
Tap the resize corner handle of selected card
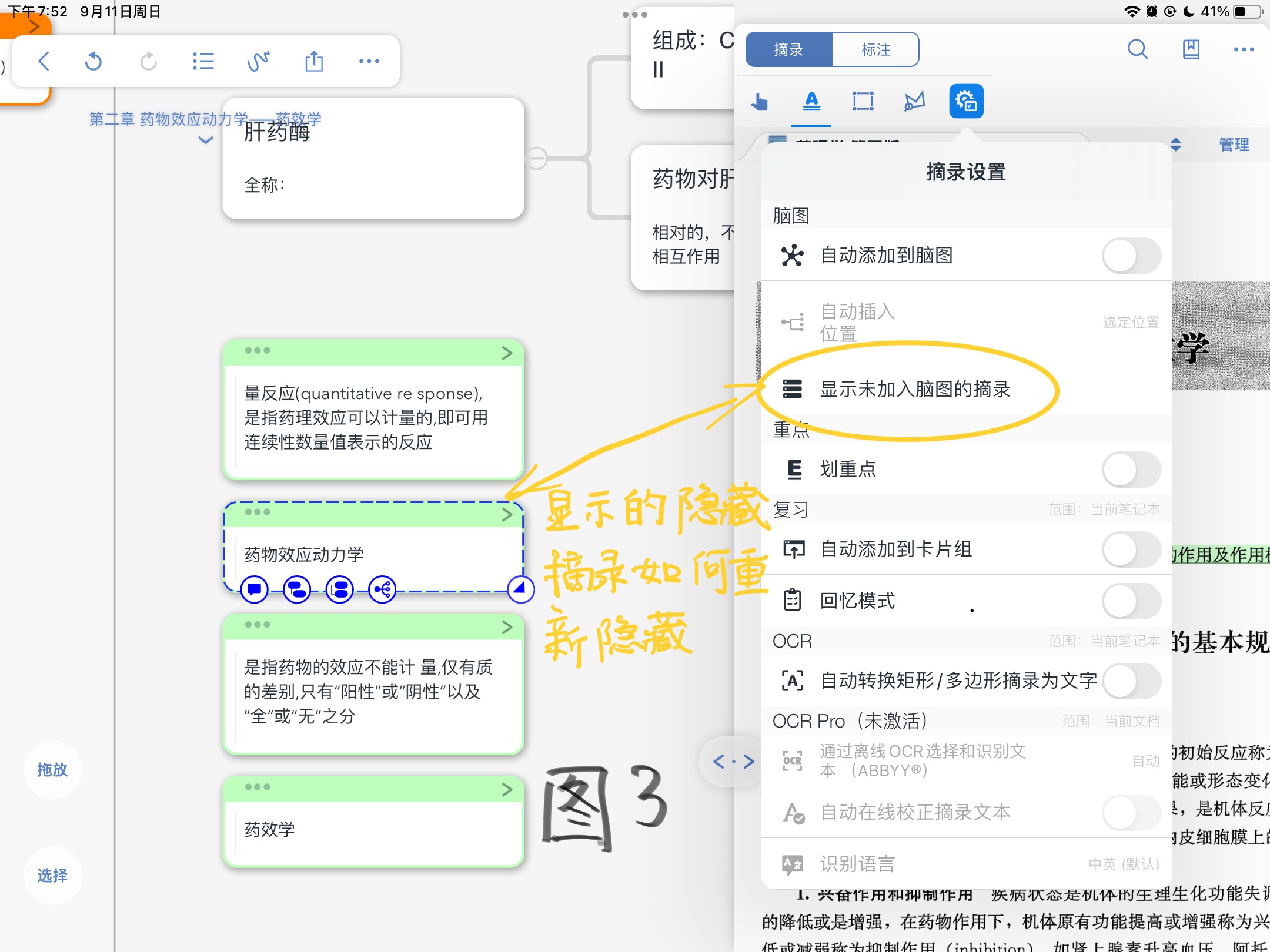click(x=521, y=589)
